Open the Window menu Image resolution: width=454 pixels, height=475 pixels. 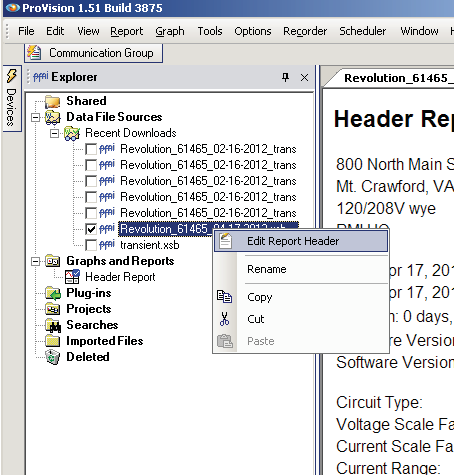click(x=419, y=31)
